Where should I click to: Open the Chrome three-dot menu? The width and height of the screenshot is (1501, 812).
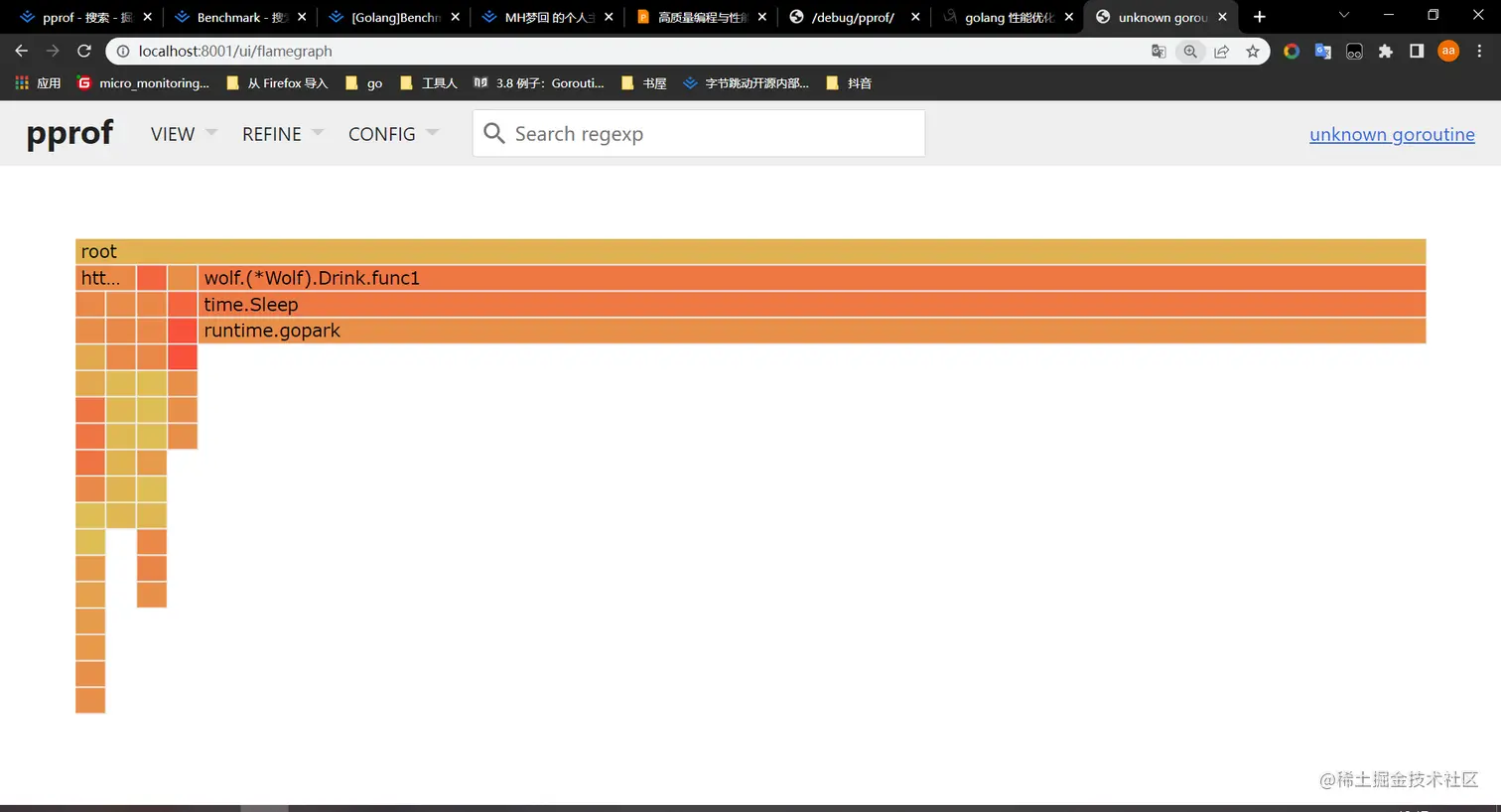[x=1479, y=51]
